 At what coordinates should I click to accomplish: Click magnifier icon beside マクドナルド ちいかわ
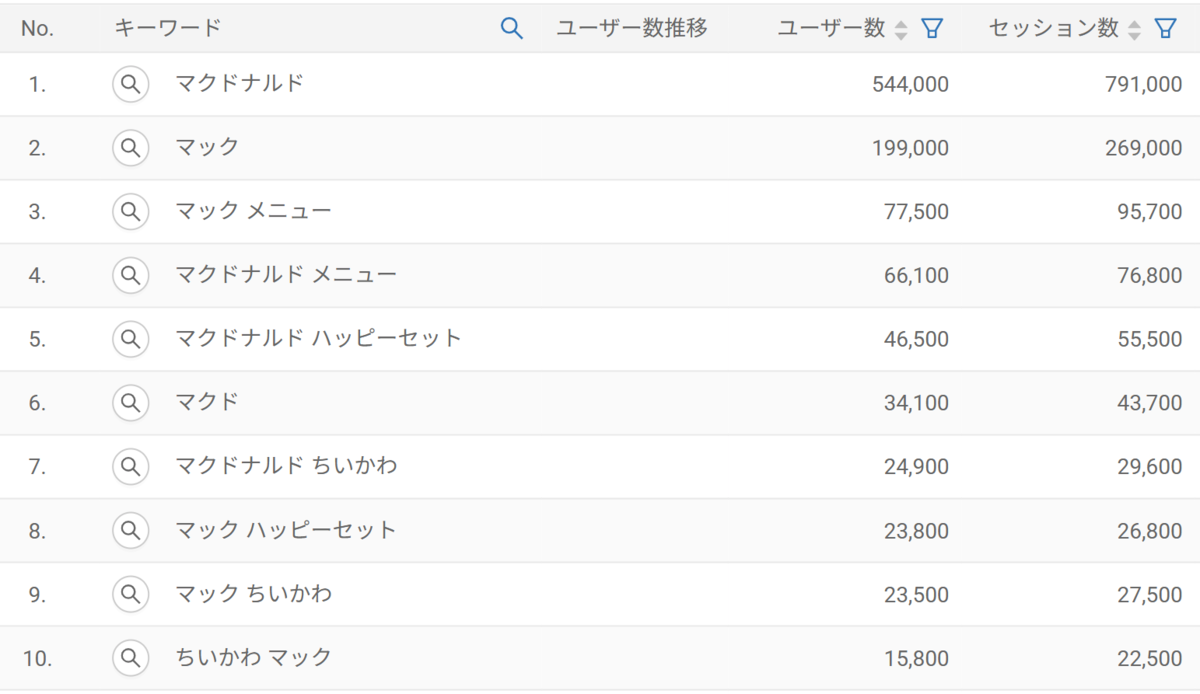point(130,466)
